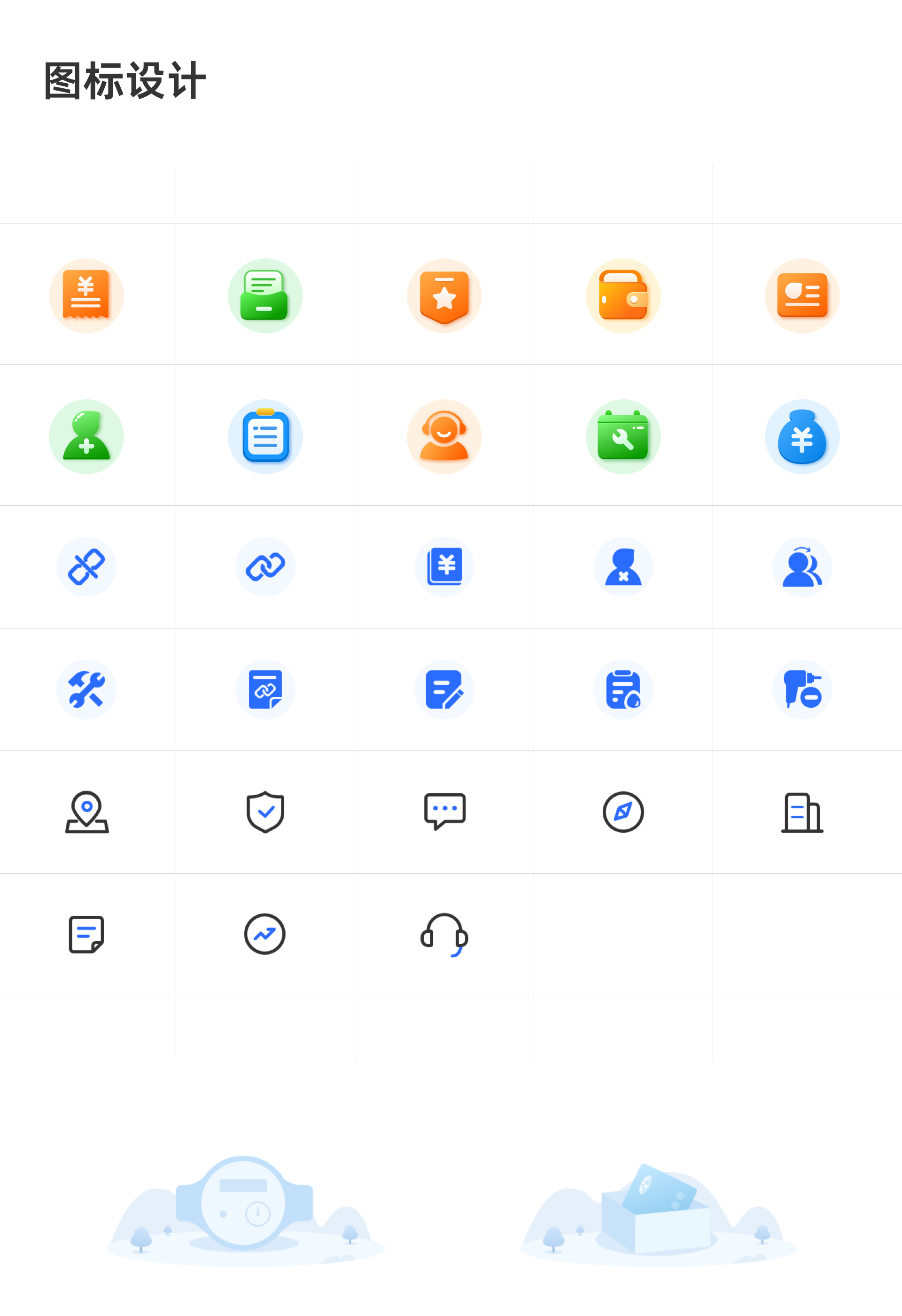The image size is (902, 1316).
Task: Click the orange ID card icon
Action: coord(802,295)
